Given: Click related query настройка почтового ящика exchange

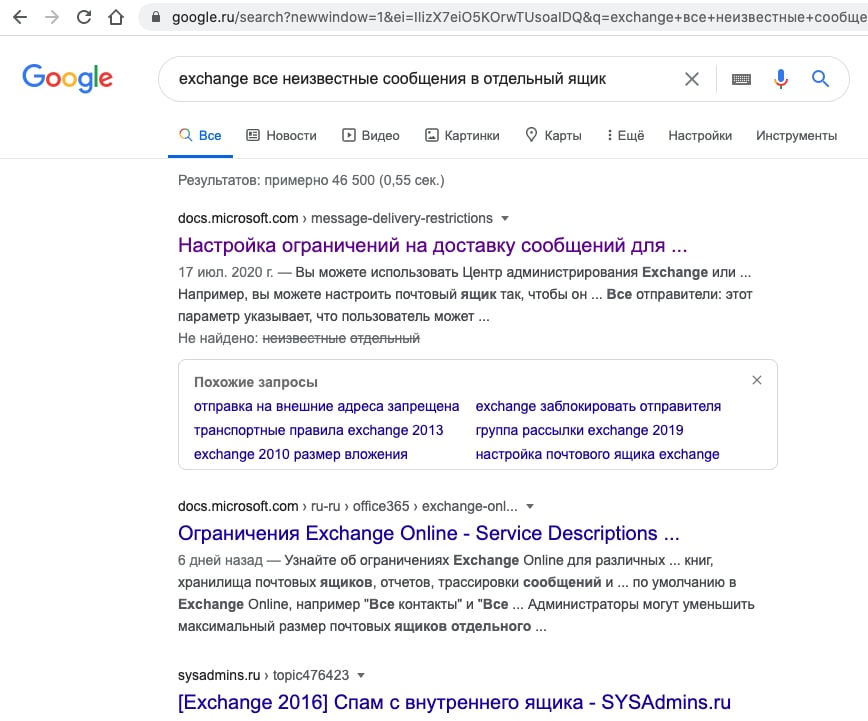Looking at the screenshot, I should tap(597, 454).
